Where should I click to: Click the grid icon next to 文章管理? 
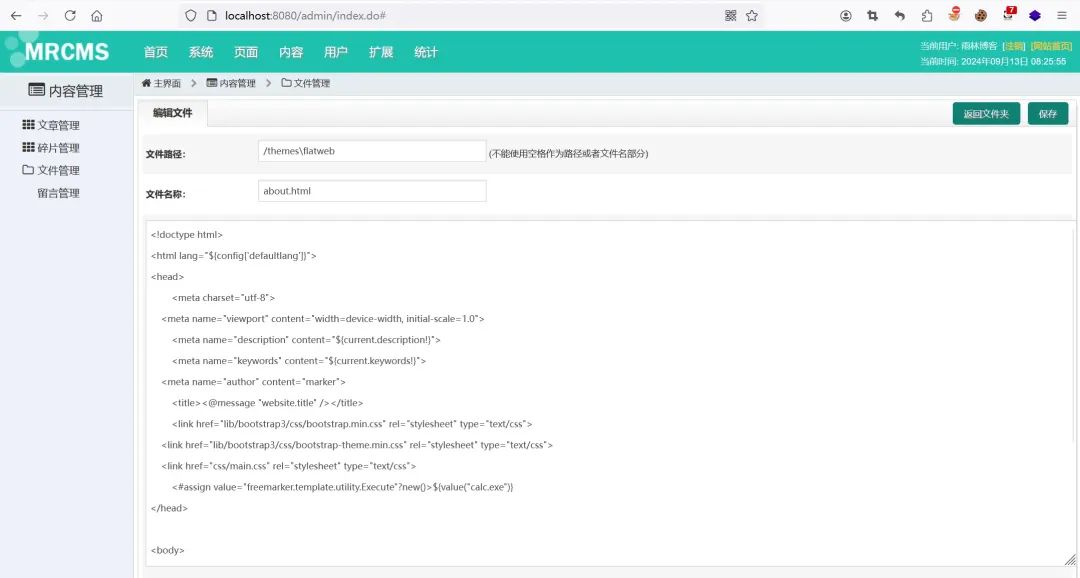(x=28, y=125)
